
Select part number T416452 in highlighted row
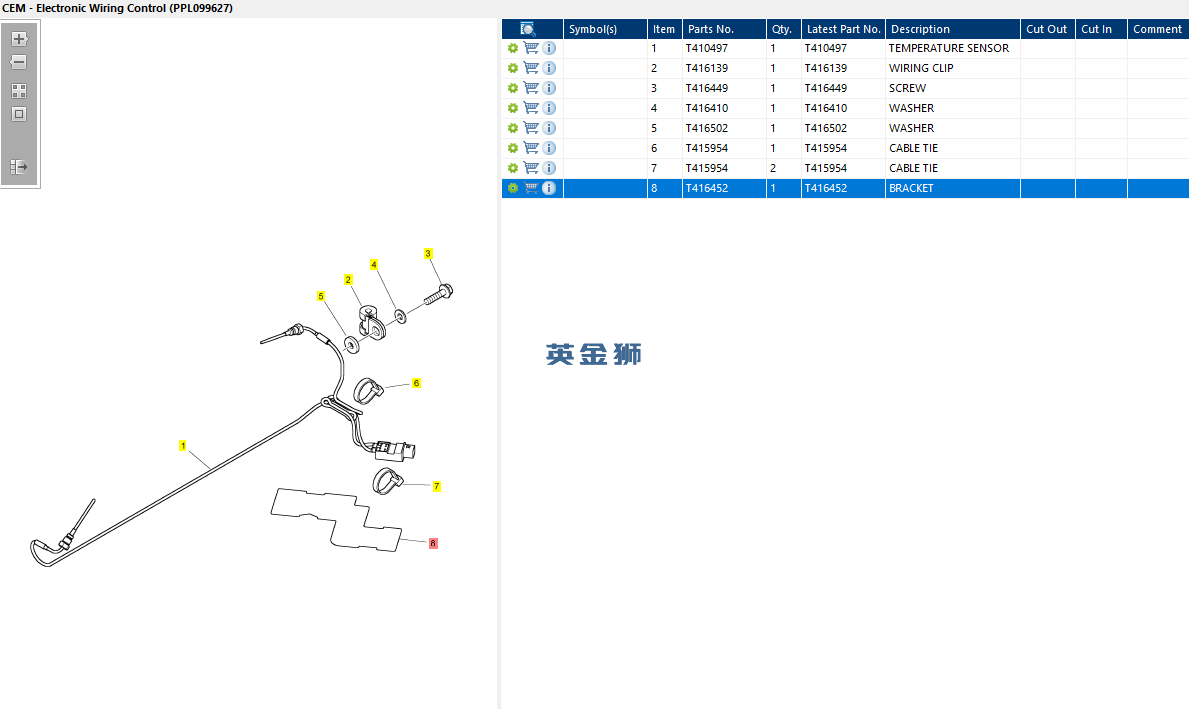[724, 188]
